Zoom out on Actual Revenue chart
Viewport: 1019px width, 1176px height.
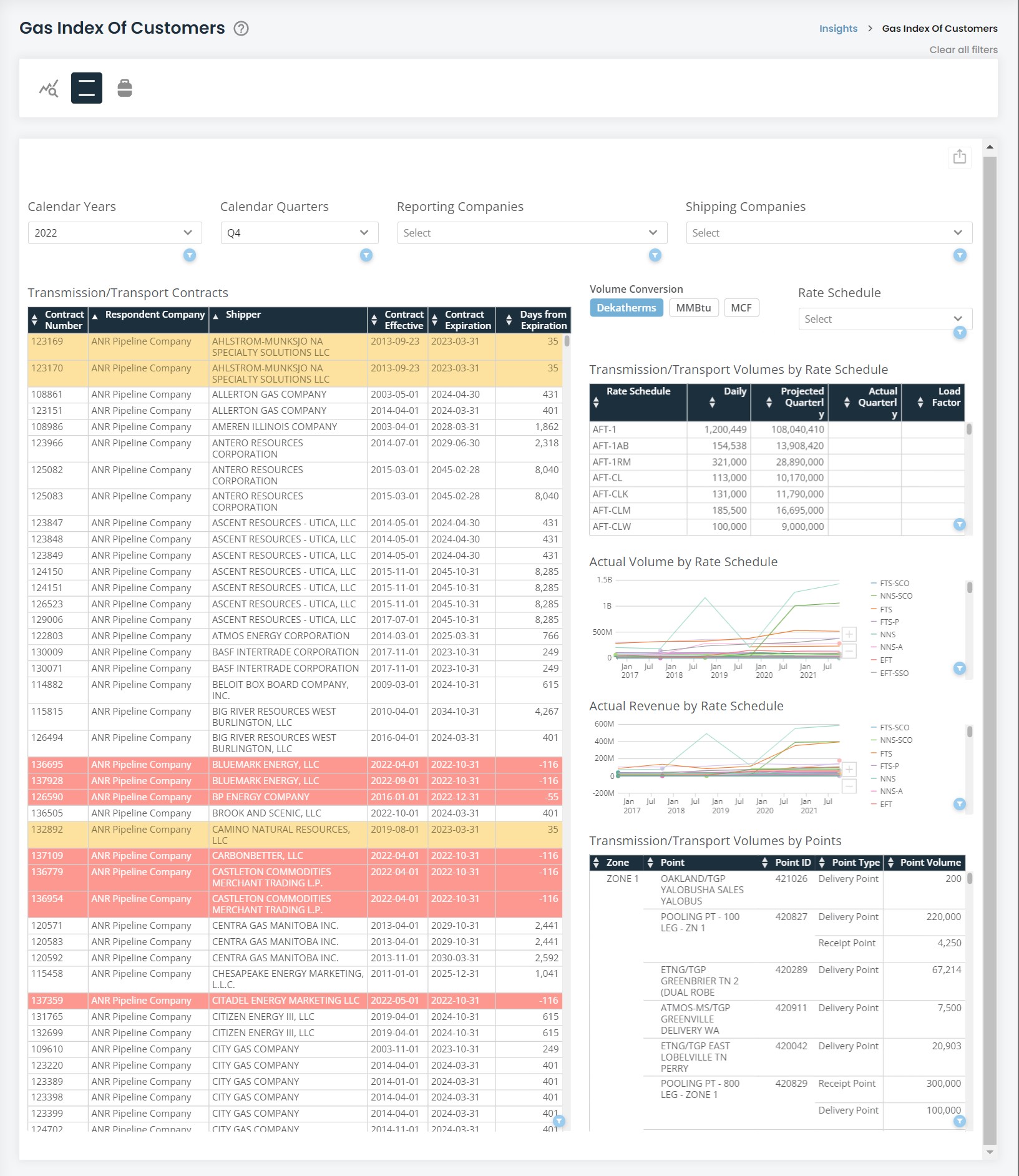point(849,786)
